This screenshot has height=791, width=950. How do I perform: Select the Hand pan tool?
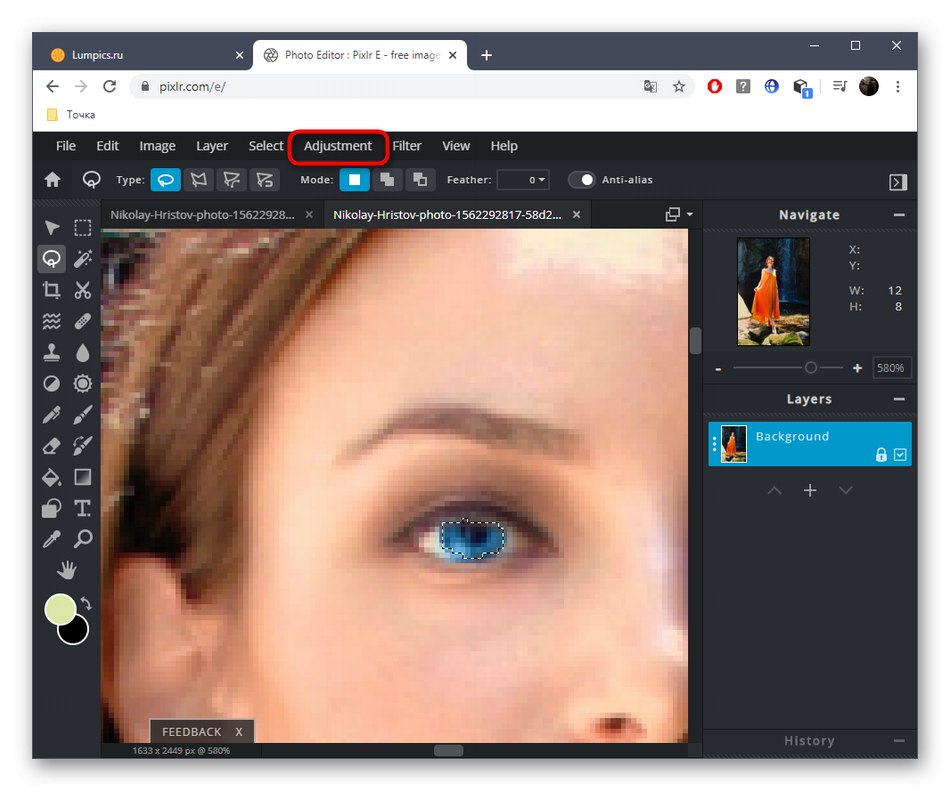(67, 570)
